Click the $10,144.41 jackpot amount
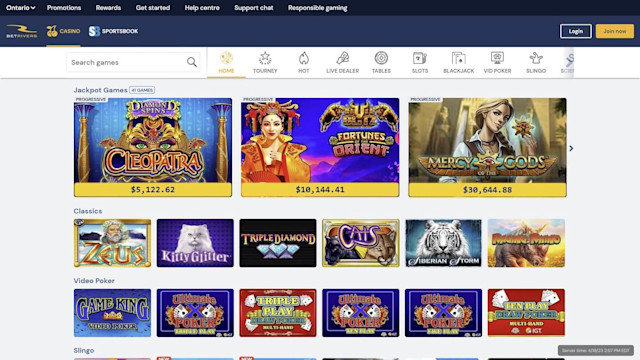This screenshot has width=640, height=360. click(320, 190)
